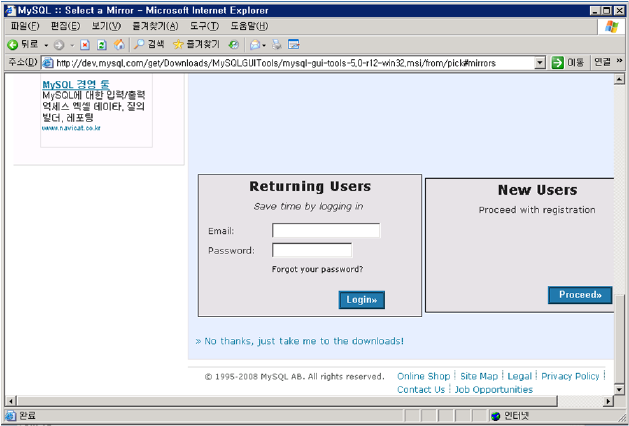Click the New Users heading
Viewport: 629px width, 426px height.
point(538,190)
